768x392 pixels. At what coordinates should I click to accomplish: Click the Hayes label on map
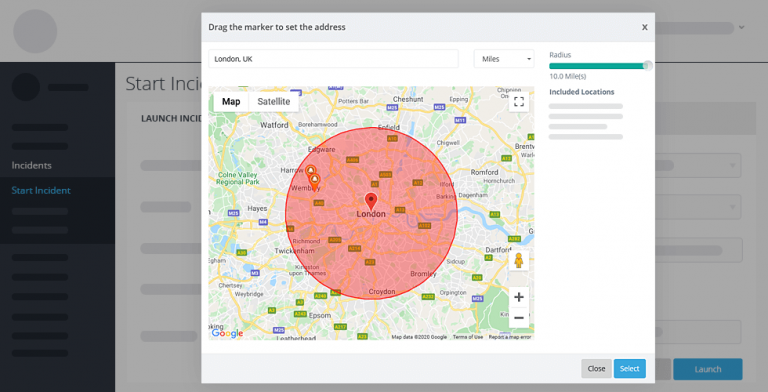click(x=257, y=208)
